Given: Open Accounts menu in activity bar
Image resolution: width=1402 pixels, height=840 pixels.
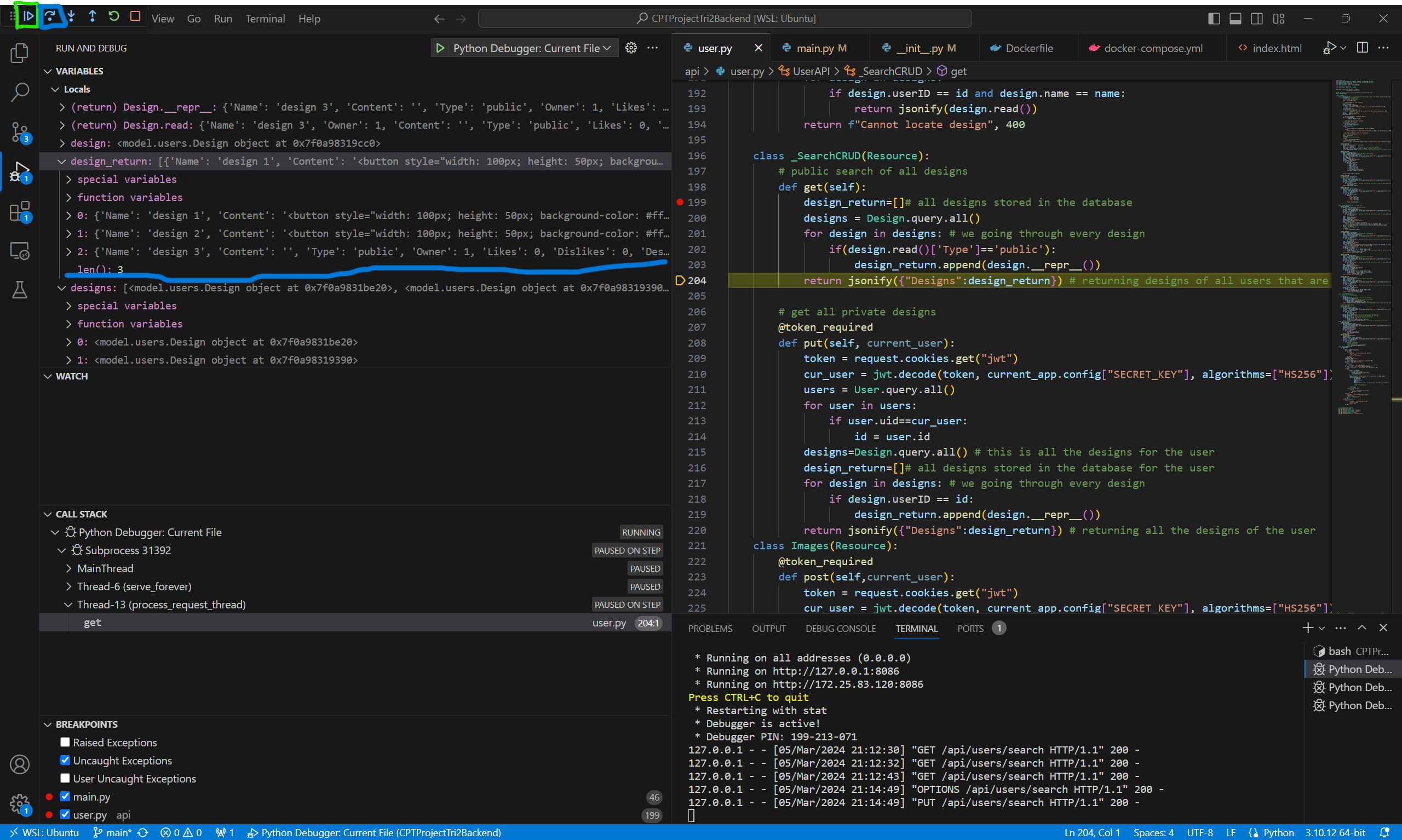Looking at the screenshot, I should (x=20, y=764).
